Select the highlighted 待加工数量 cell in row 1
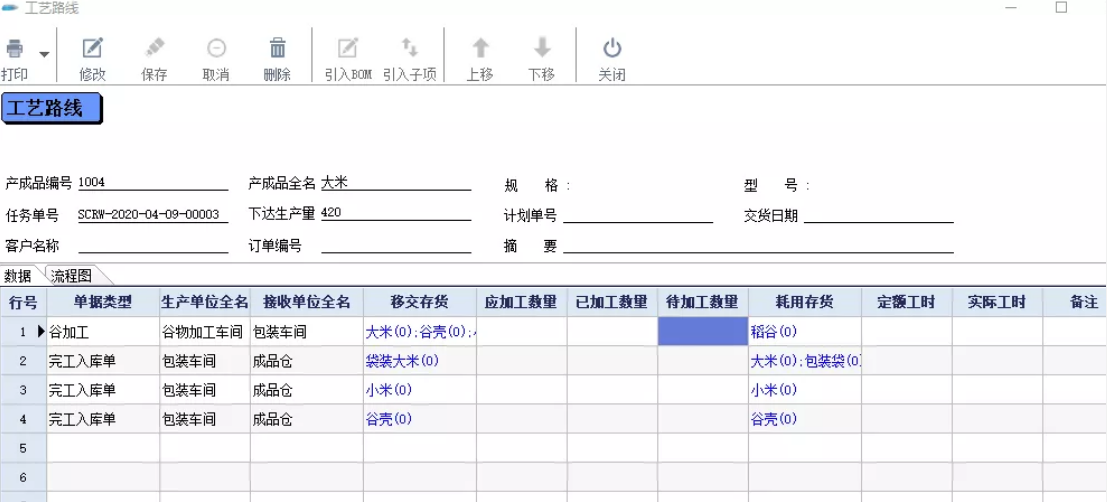The width and height of the screenshot is (1107, 502). pyautogui.click(x=703, y=331)
